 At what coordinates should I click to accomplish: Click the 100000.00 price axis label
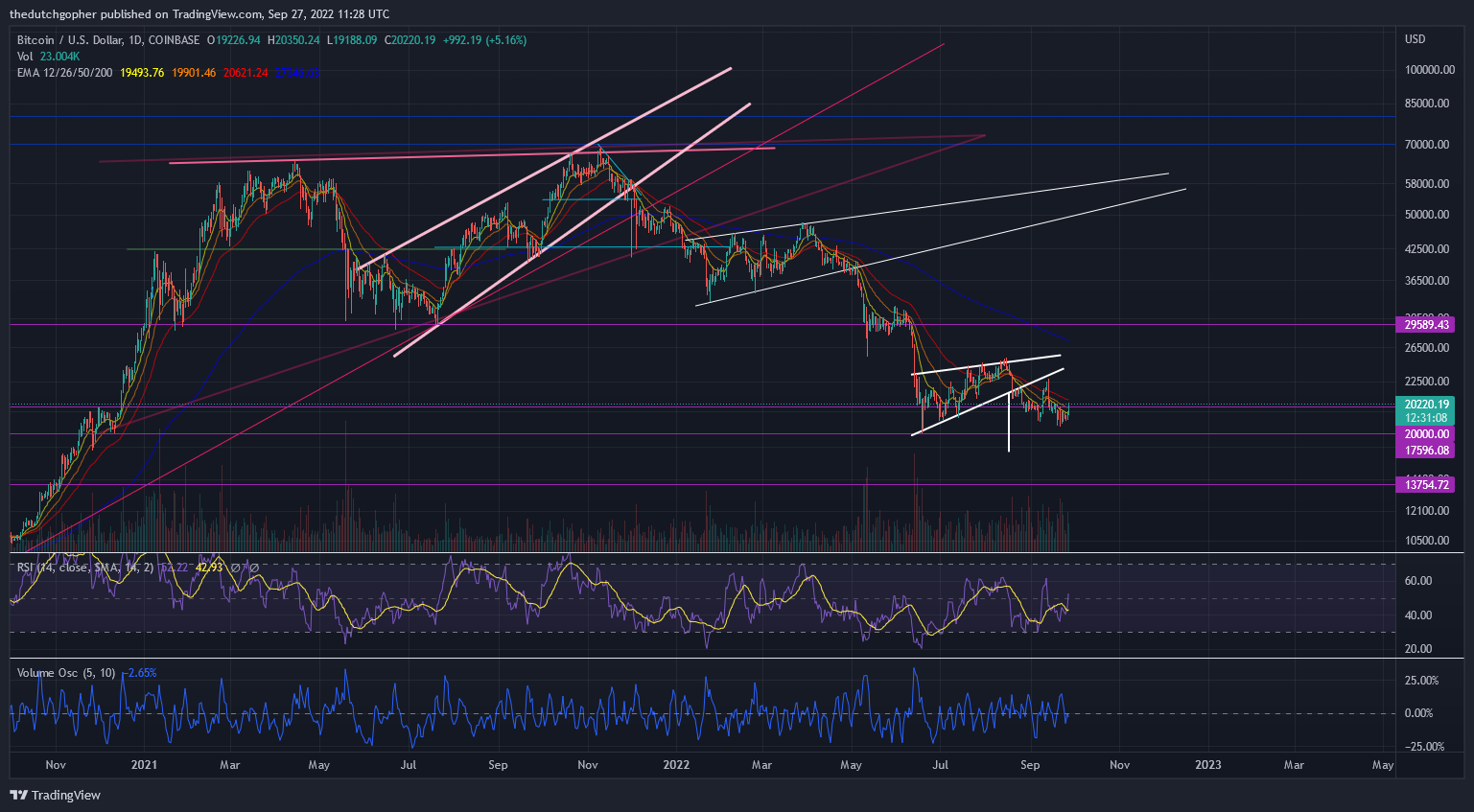click(1430, 71)
